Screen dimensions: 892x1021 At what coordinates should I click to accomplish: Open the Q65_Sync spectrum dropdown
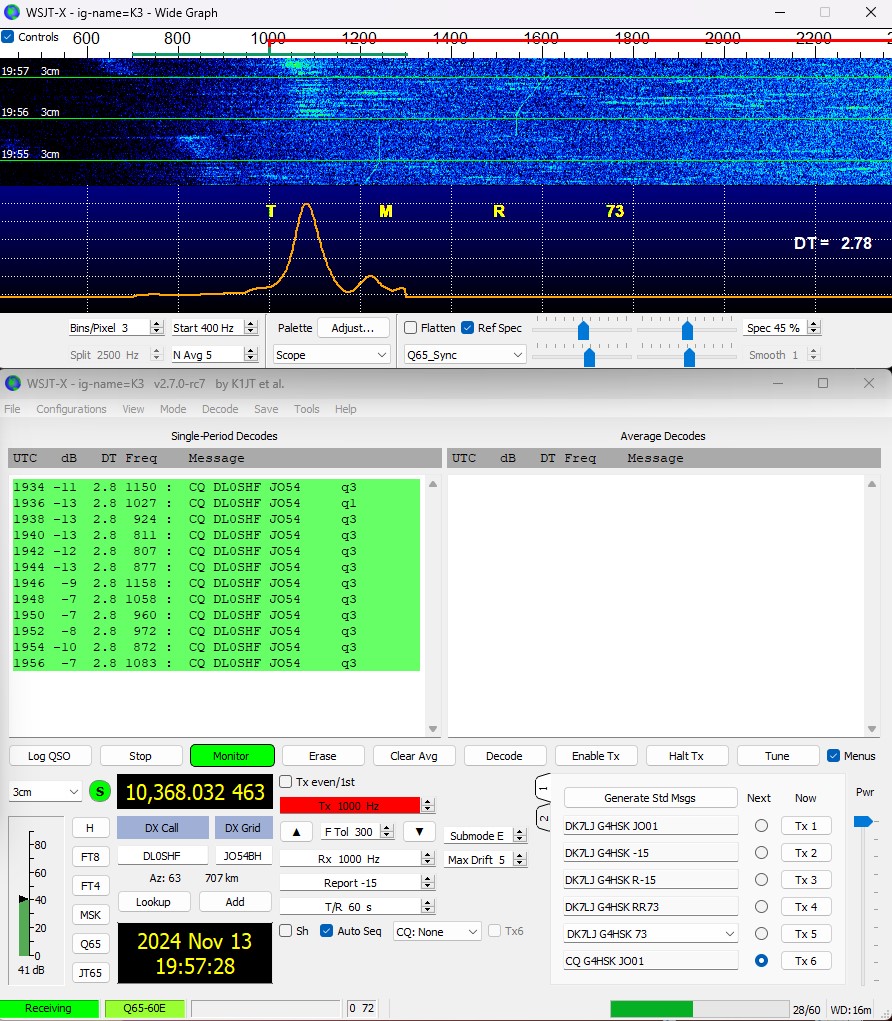coord(464,354)
